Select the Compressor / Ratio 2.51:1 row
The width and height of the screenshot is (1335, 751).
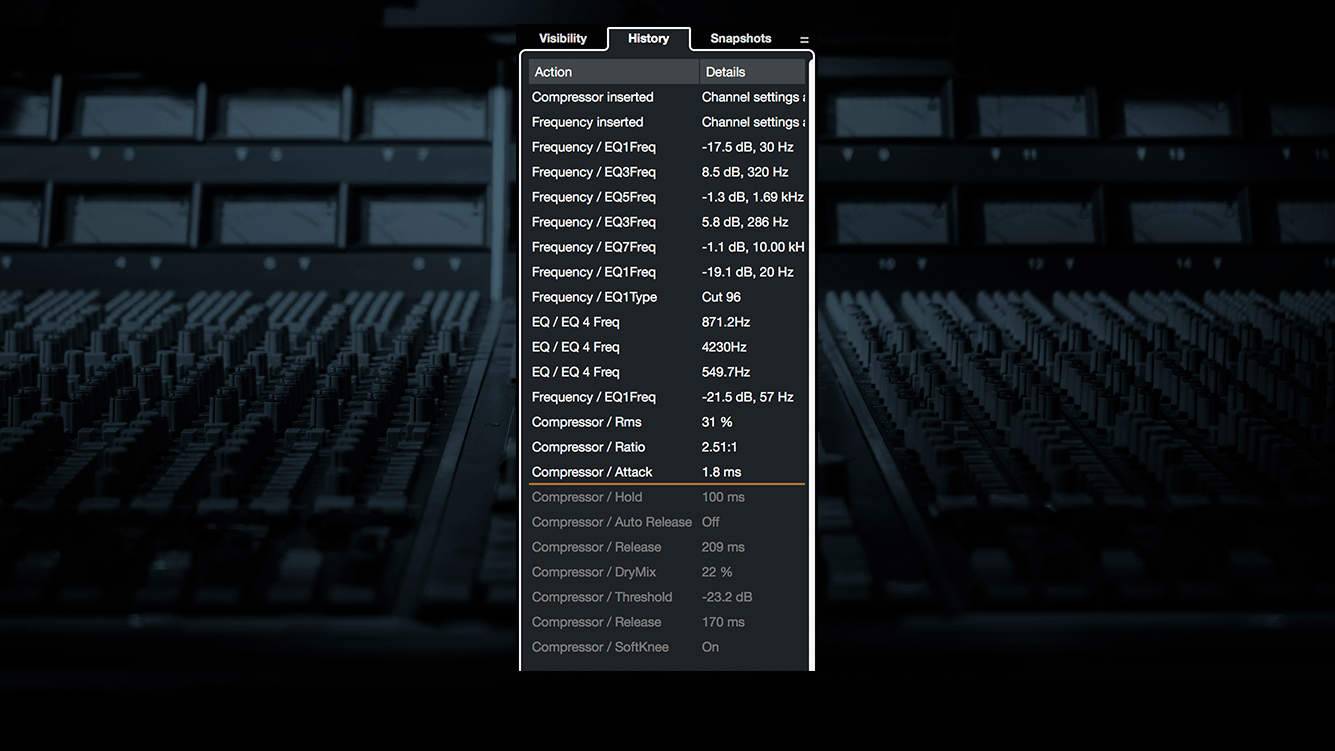[x=667, y=447]
